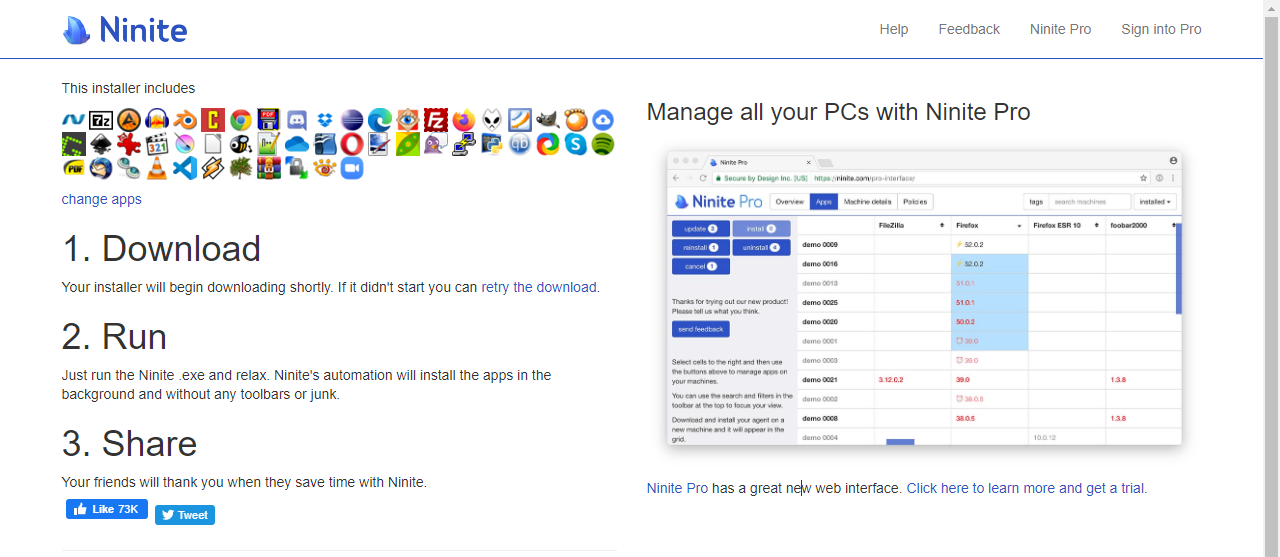Click the Facebook Like 73K button
This screenshot has height=557, width=1280.
click(x=107, y=509)
